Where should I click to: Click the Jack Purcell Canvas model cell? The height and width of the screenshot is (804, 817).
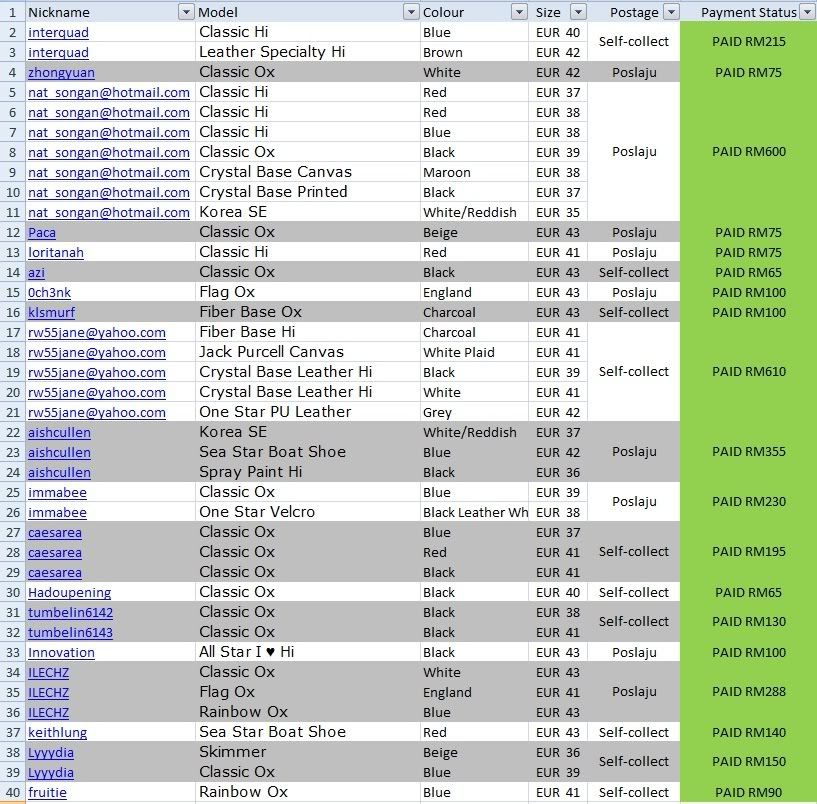pos(271,352)
